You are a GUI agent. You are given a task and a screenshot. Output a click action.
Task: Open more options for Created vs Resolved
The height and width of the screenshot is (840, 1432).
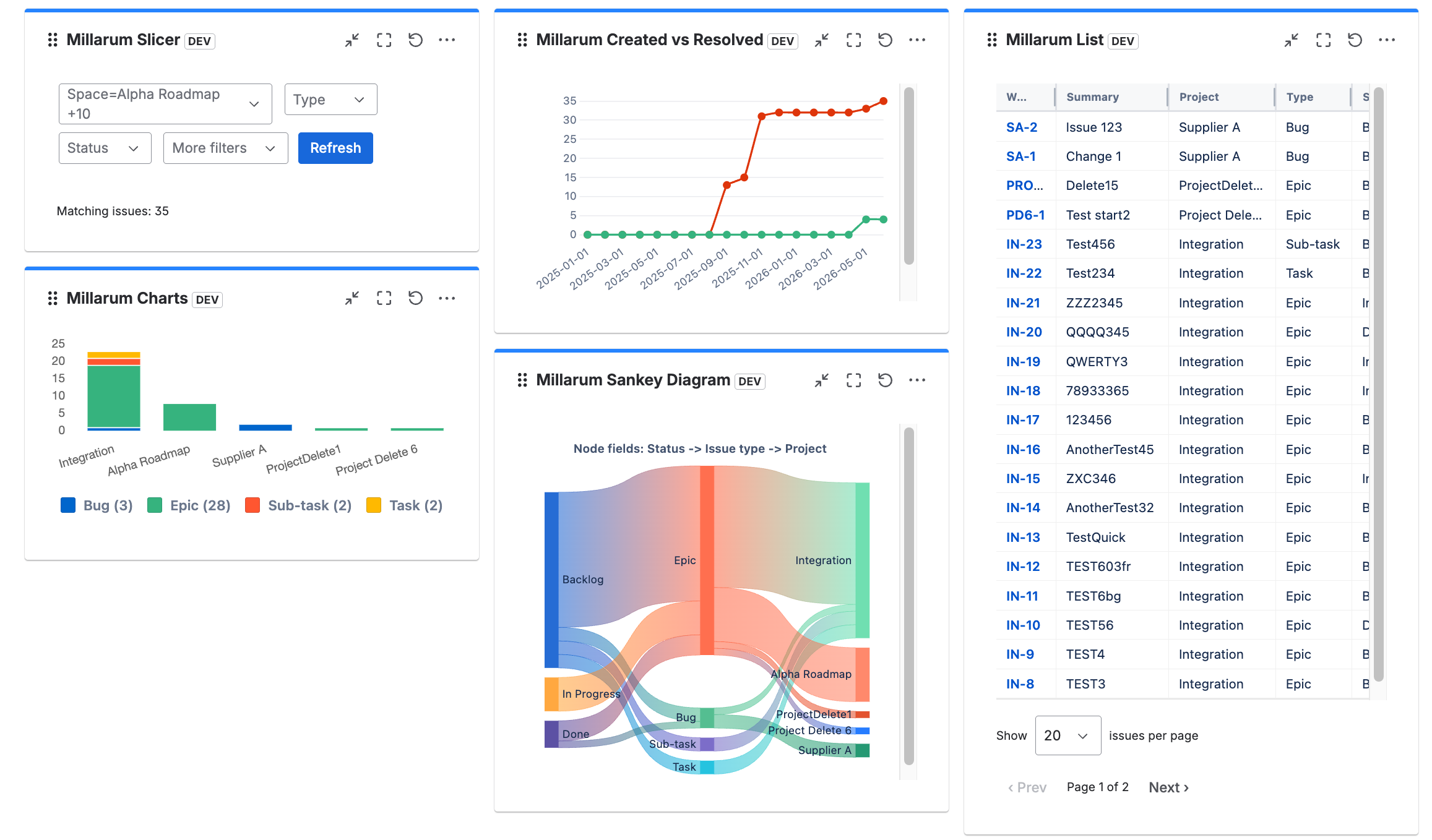[917, 40]
